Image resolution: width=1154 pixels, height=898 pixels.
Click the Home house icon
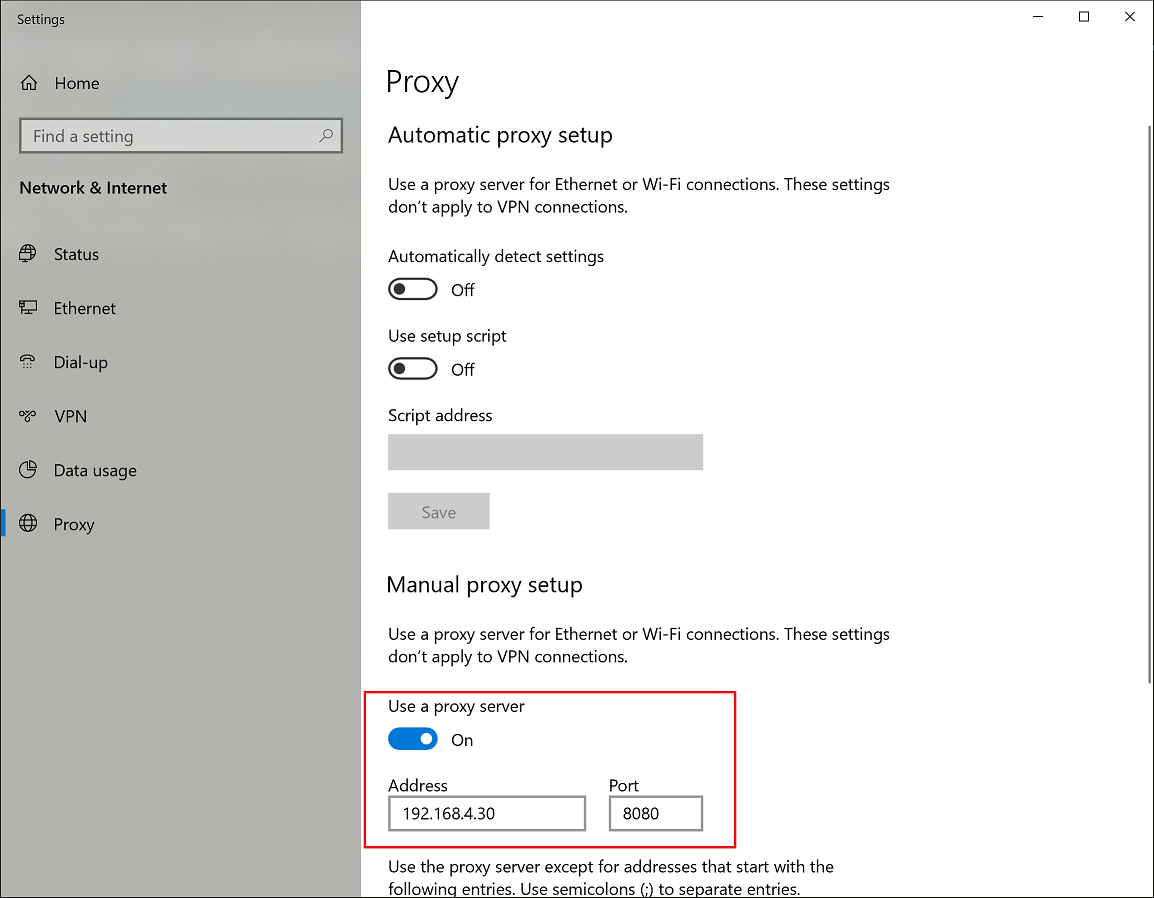pos(29,83)
